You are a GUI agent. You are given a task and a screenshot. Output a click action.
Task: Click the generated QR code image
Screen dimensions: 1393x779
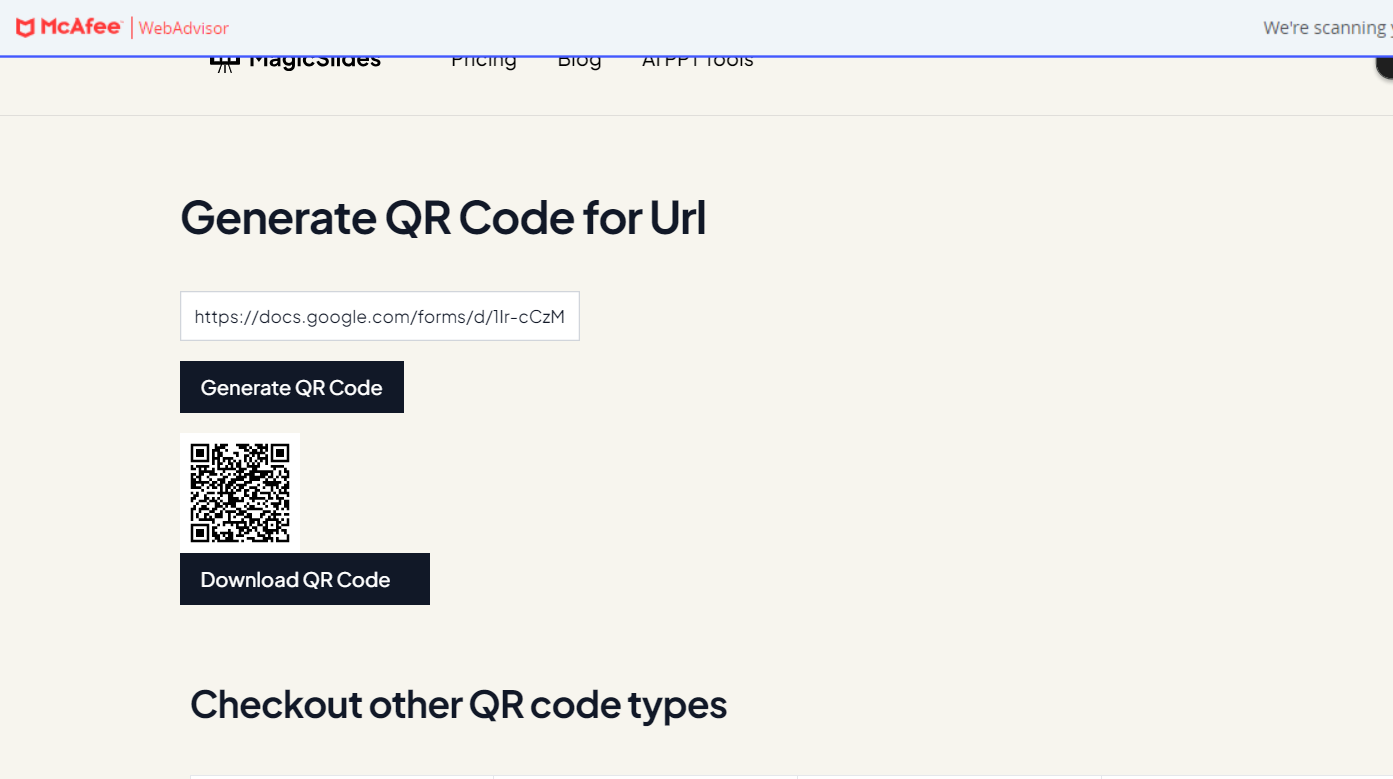pos(240,492)
